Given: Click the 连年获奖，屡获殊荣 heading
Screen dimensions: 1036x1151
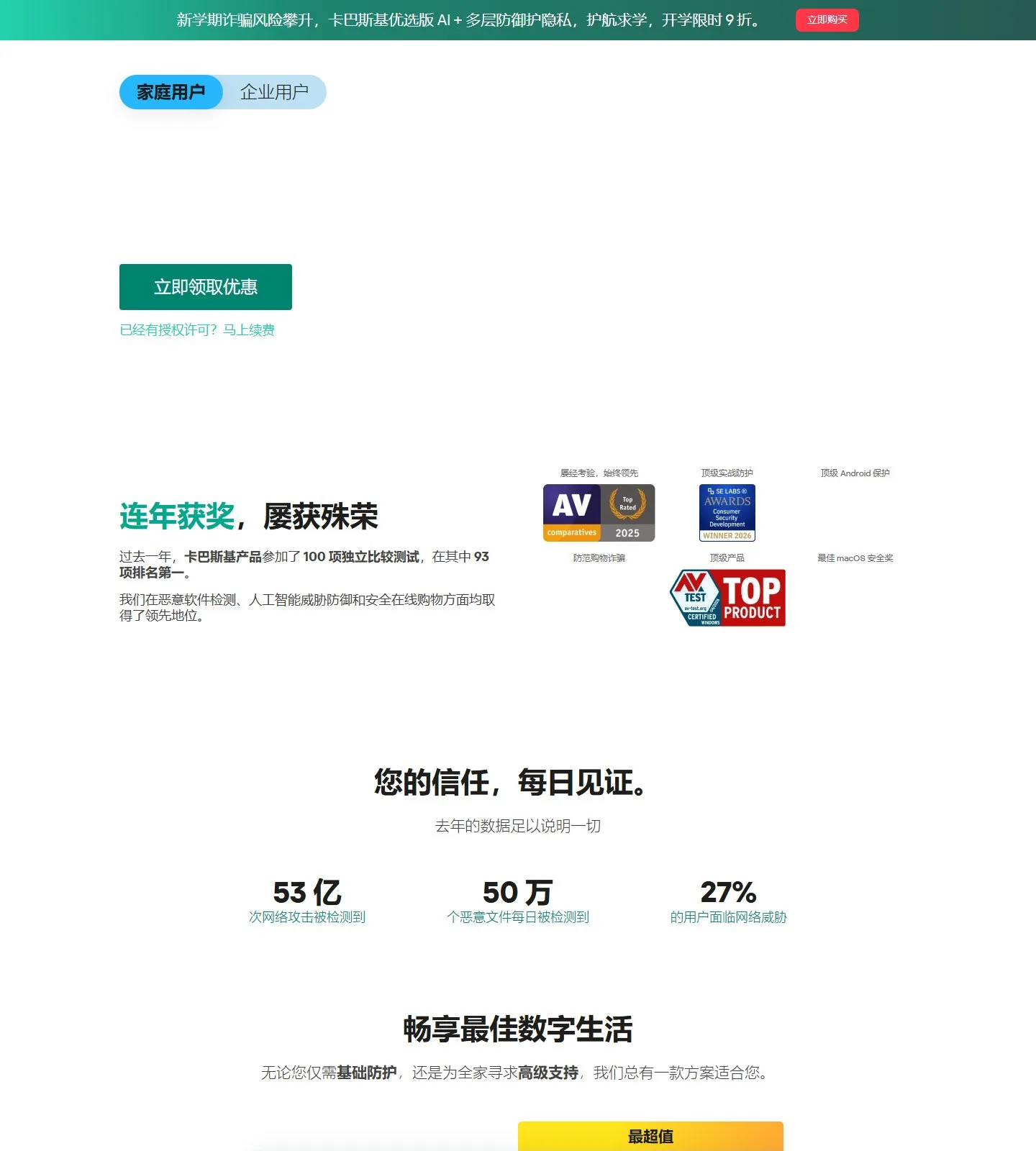Looking at the screenshot, I should pyautogui.click(x=249, y=517).
